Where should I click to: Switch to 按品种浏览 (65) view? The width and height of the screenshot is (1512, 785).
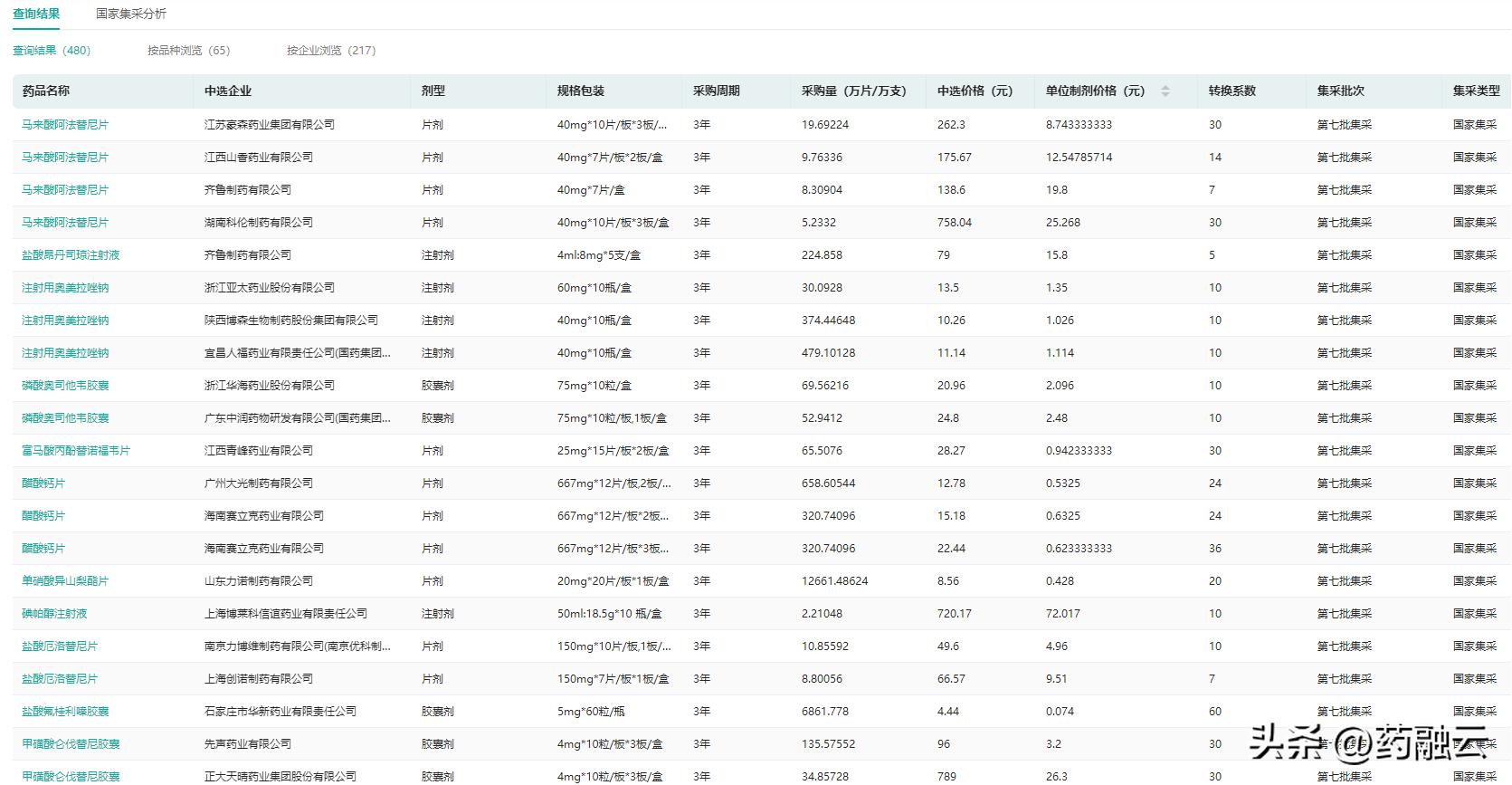(x=189, y=51)
